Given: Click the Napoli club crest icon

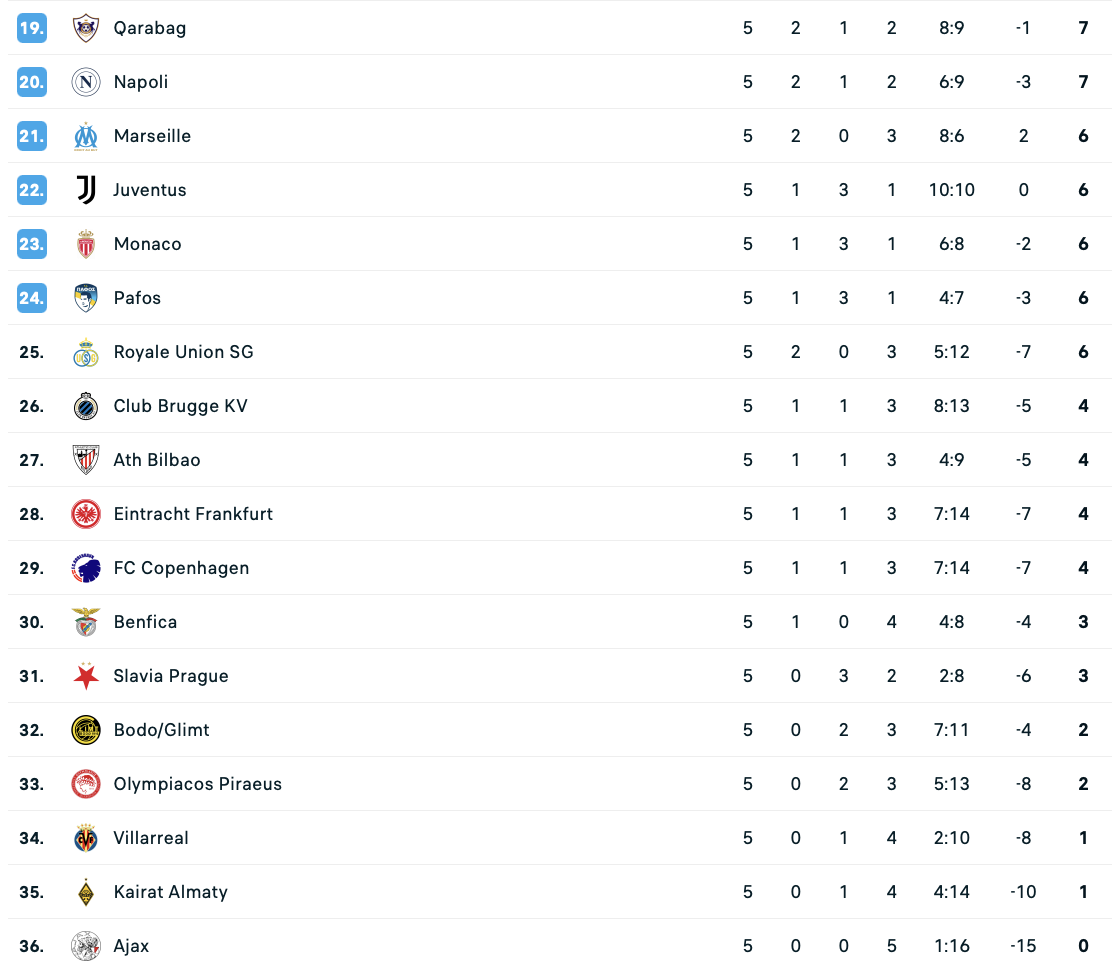Looking at the screenshot, I should pos(86,82).
